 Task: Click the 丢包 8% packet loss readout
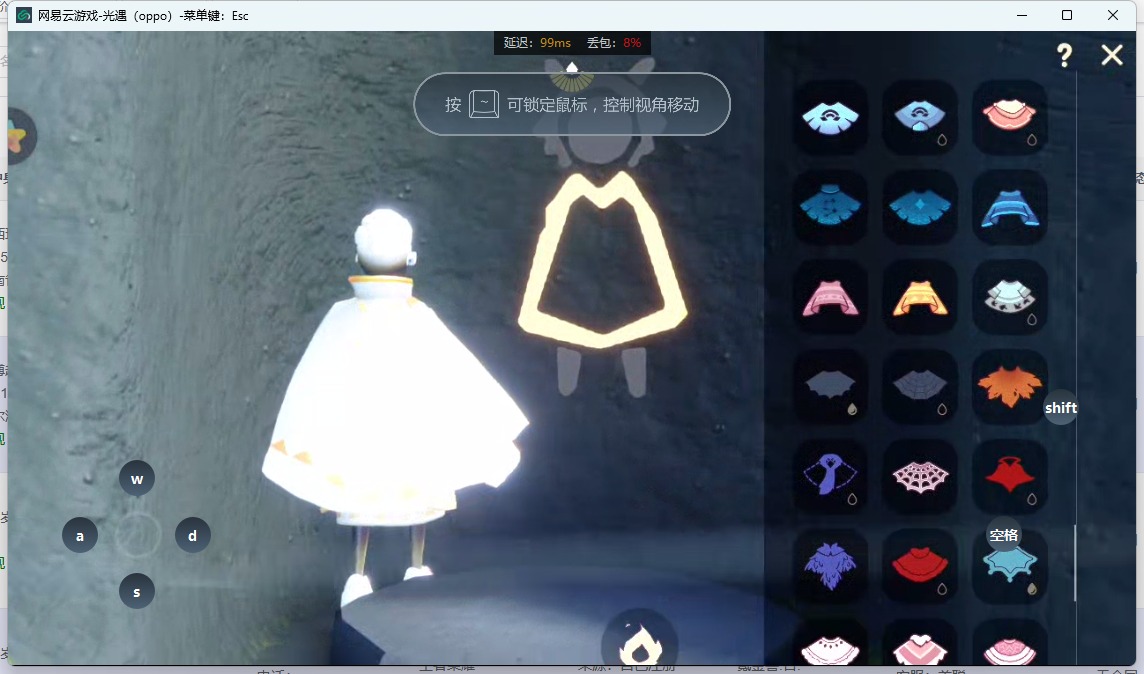click(614, 42)
